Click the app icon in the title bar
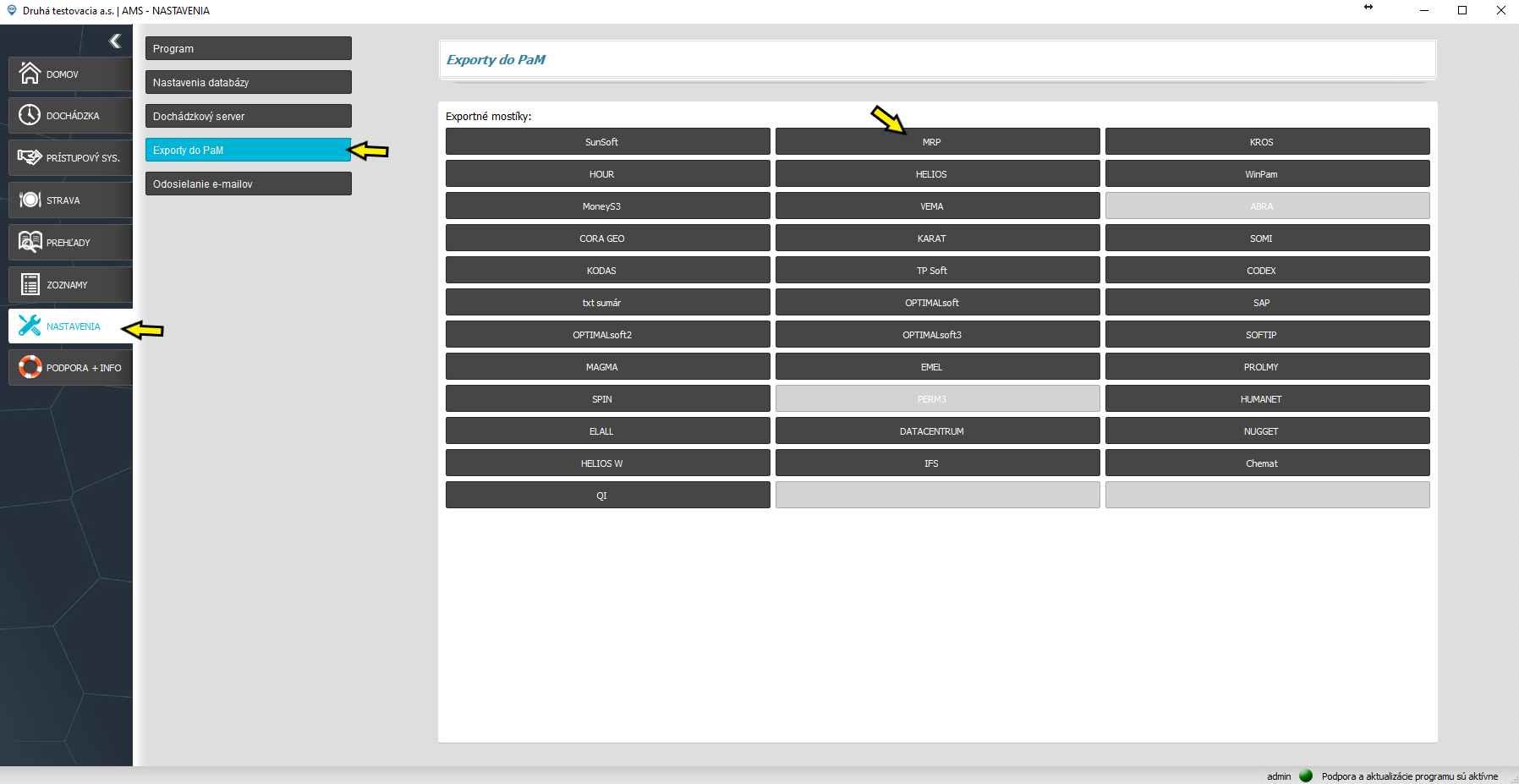This screenshot has height=784, width=1519. tap(12, 10)
